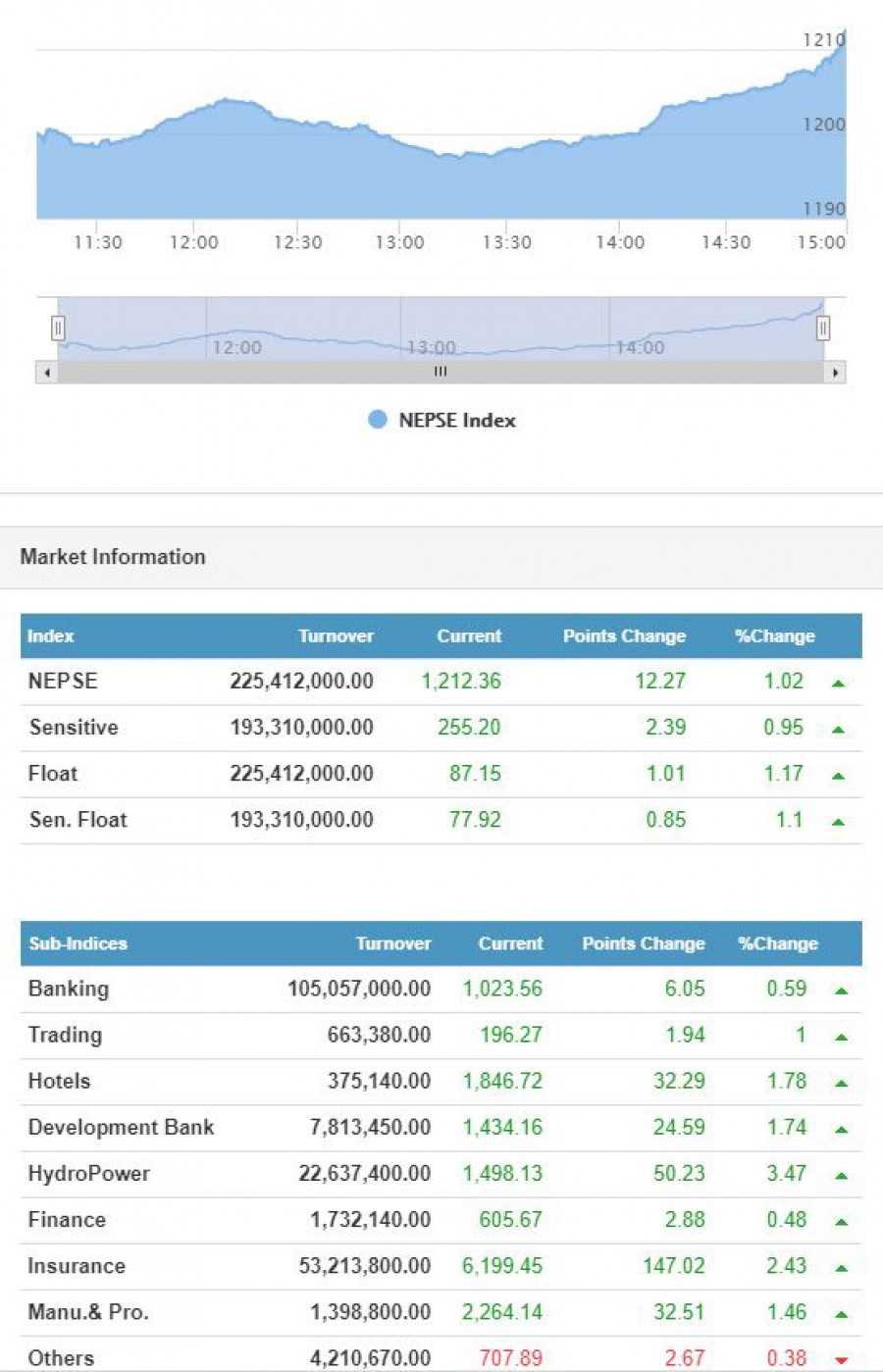The image size is (883, 1372).
Task: Toggle the NEPSE Index legend series
Action: click(456, 421)
